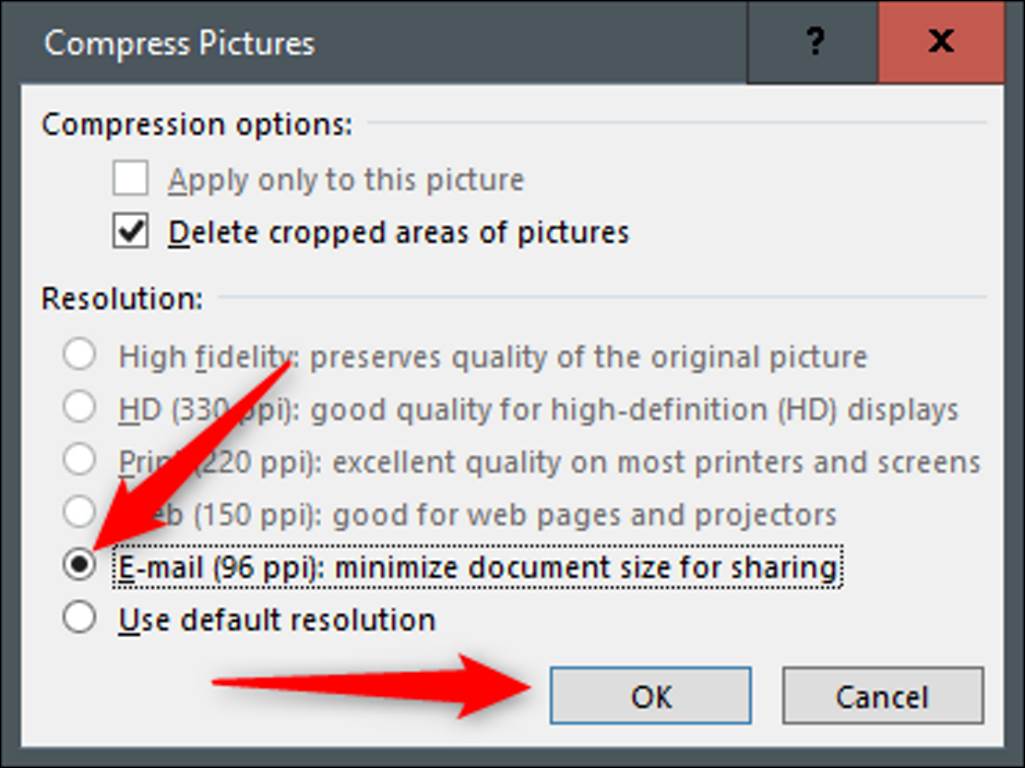Viewport: 1025px width, 768px height.
Task: Select the Web (150 ppi) radio button
Action: tap(79, 513)
